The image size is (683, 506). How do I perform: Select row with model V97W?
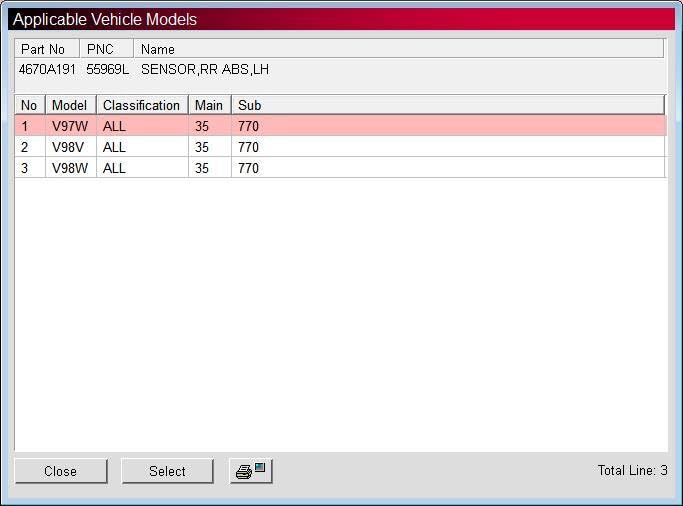[x=340, y=126]
